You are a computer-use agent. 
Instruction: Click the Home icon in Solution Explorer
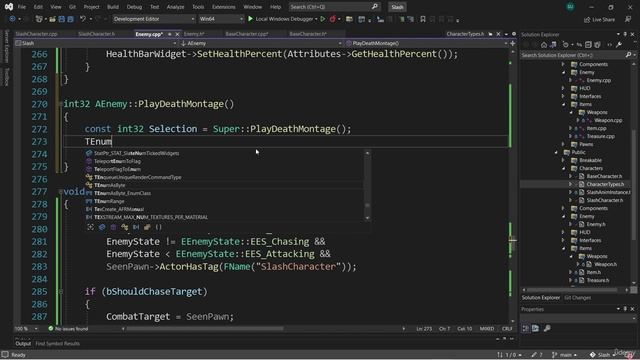(x=544, y=44)
